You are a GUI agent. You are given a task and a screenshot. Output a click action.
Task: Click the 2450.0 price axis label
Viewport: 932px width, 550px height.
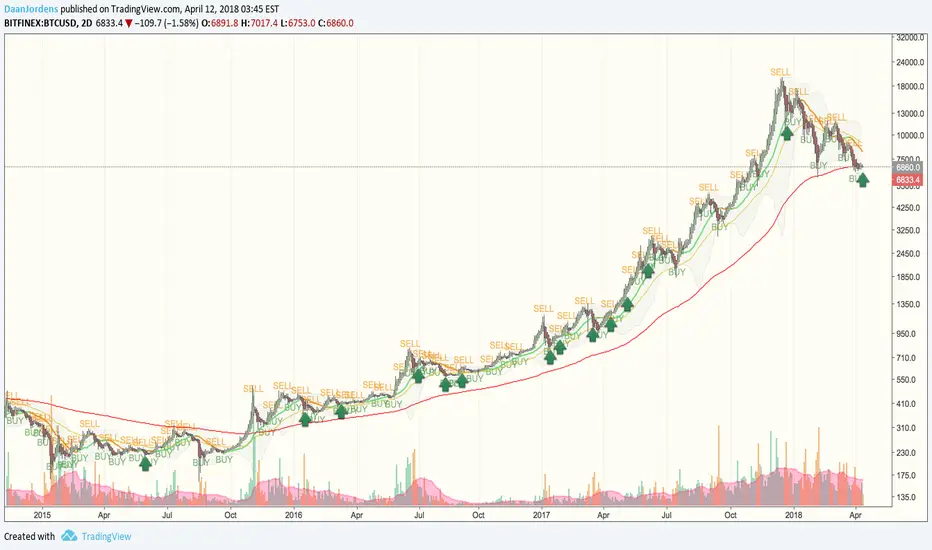(909, 253)
